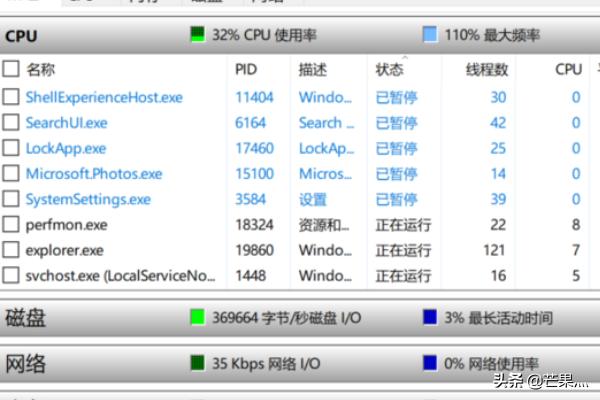Collapse the CPU section header

pyautogui.click(x=300, y=35)
